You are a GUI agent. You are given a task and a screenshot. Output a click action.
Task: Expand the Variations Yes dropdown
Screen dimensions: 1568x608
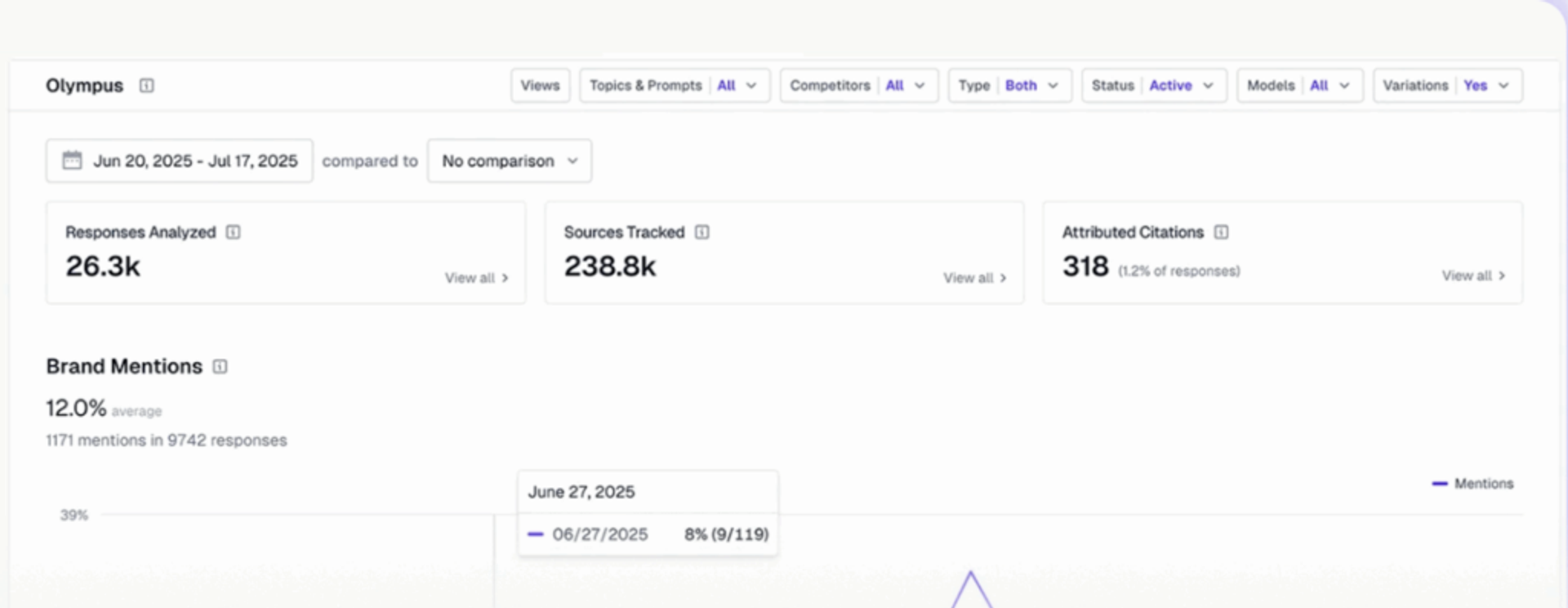(x=1448, y=86)
